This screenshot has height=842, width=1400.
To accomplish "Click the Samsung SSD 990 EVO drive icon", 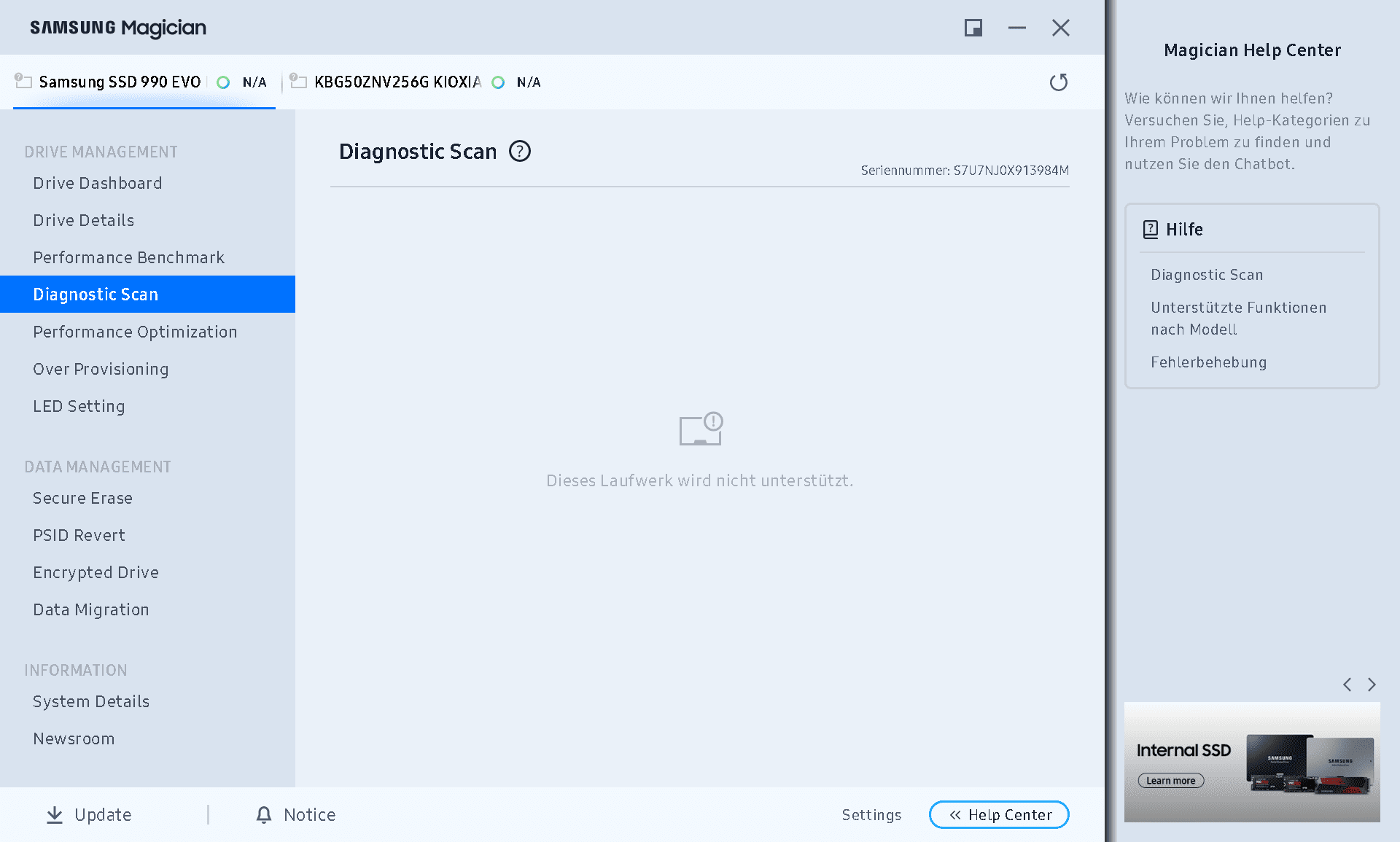I will tap(23, 81).
